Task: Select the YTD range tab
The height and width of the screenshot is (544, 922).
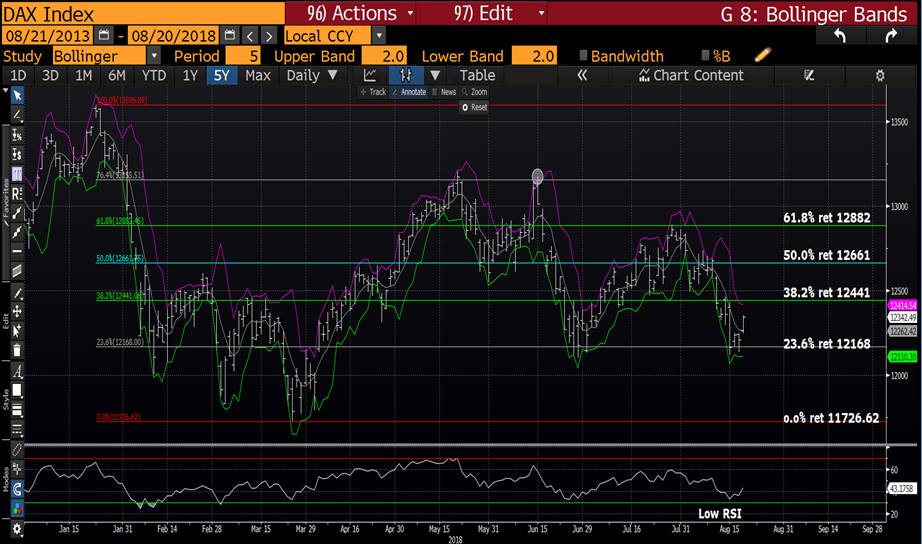Action: click(154, 75)
